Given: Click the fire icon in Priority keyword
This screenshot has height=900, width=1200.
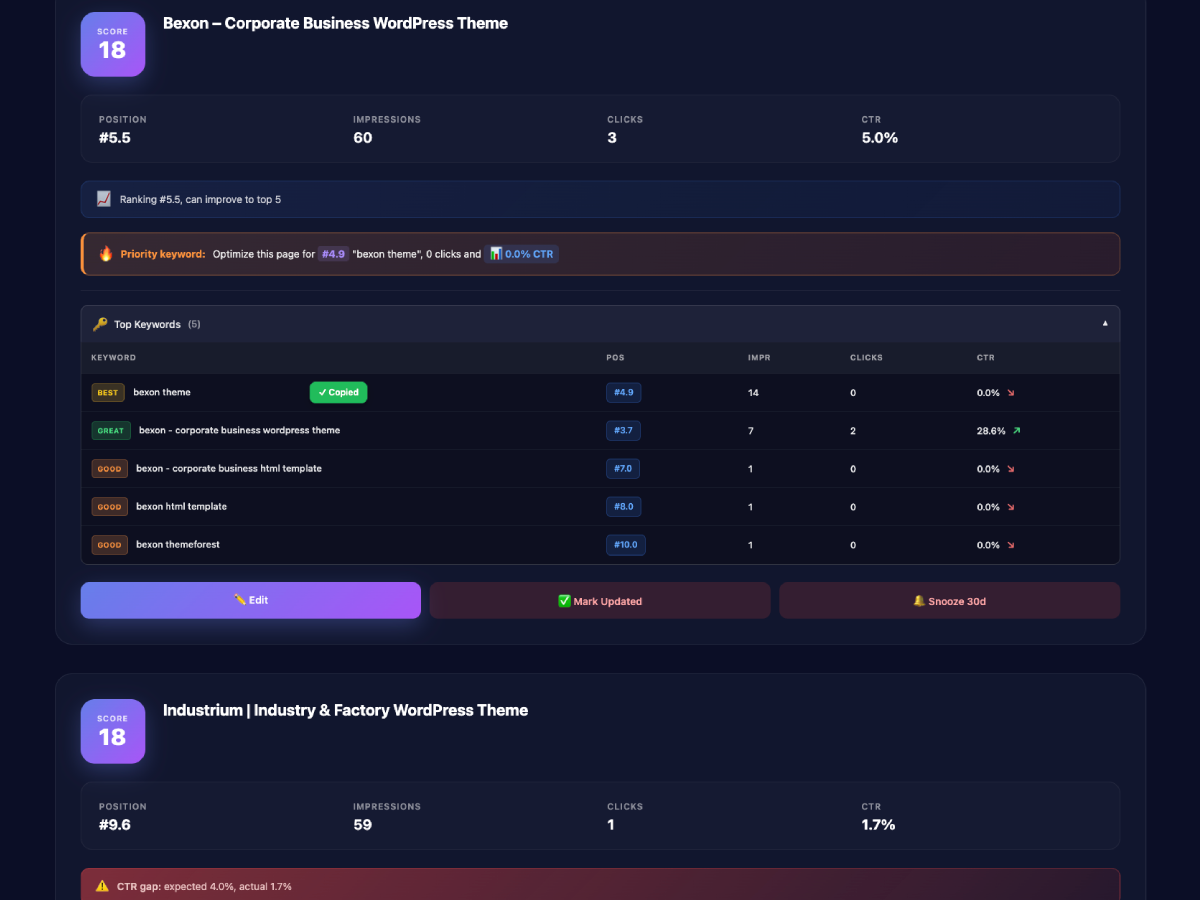Looking at the screenshot, I should [106, 254].
